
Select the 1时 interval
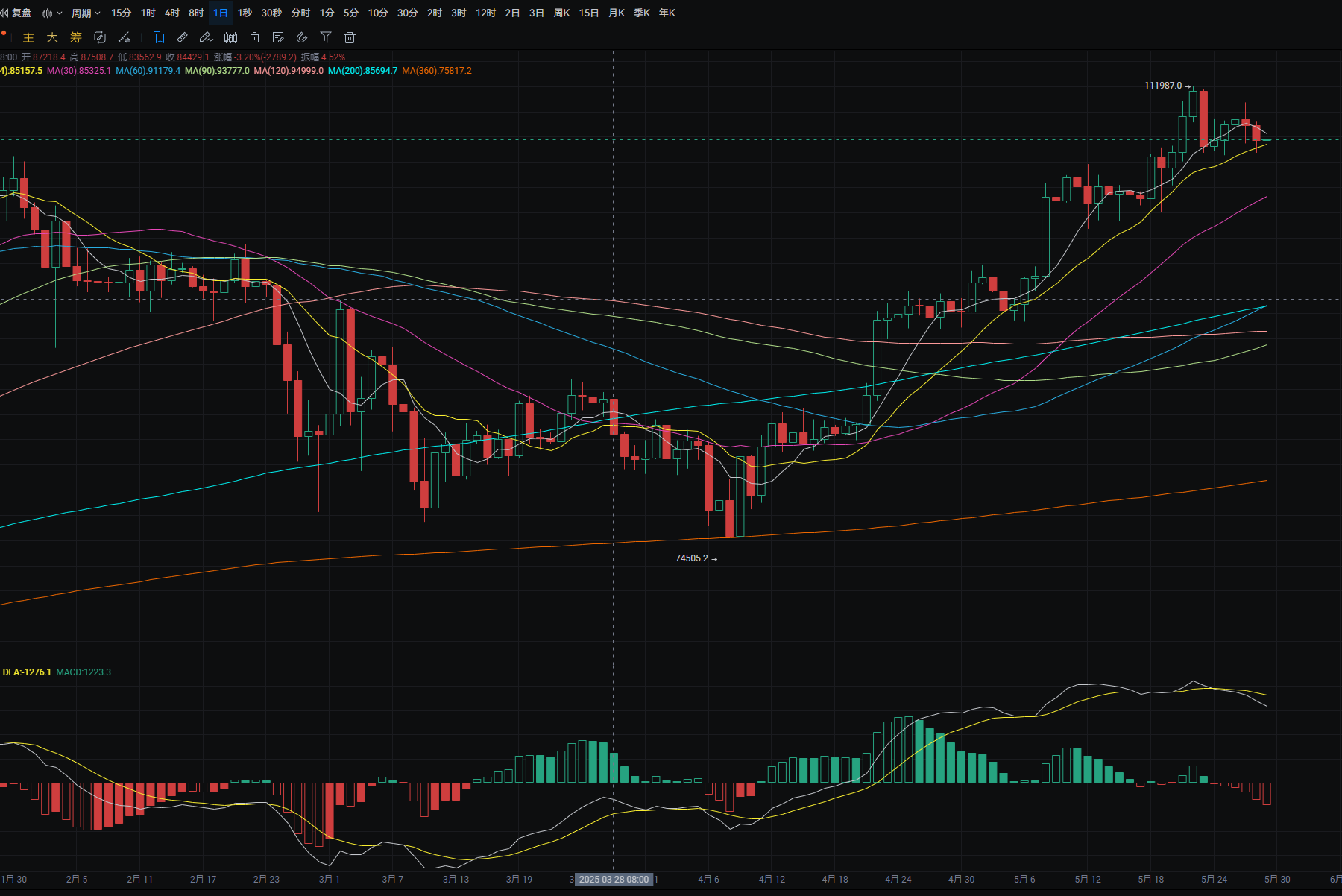(148, 13)
